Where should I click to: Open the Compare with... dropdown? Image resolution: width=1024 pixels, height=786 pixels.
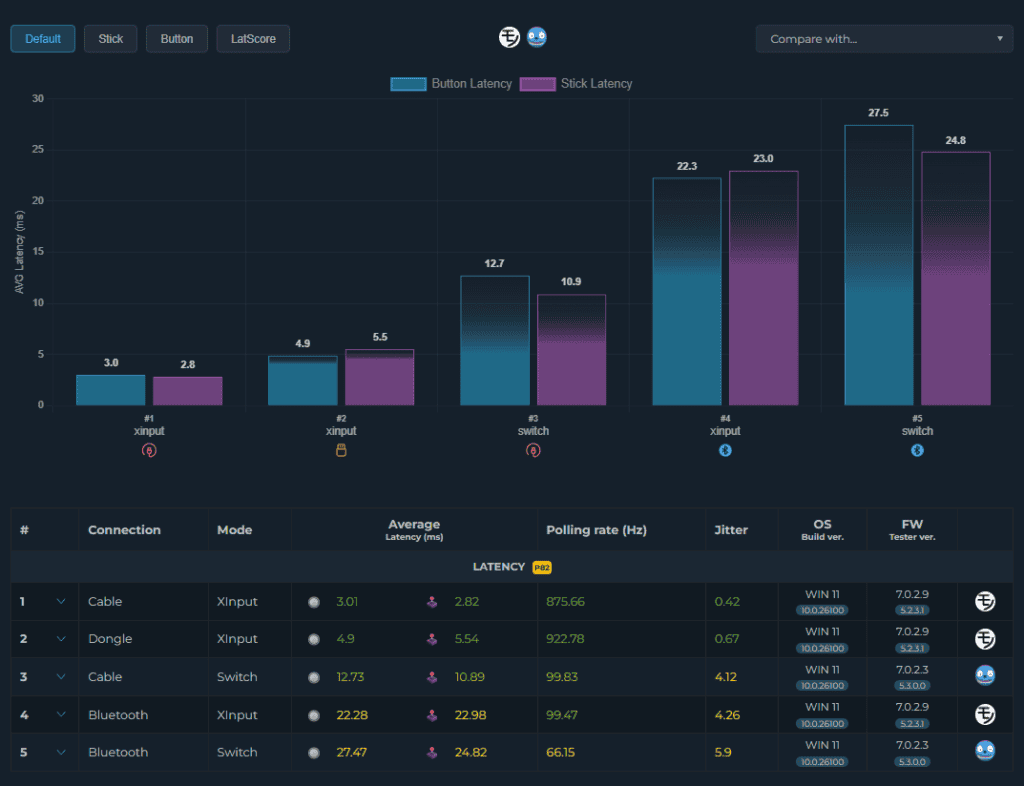click(884, 39)
